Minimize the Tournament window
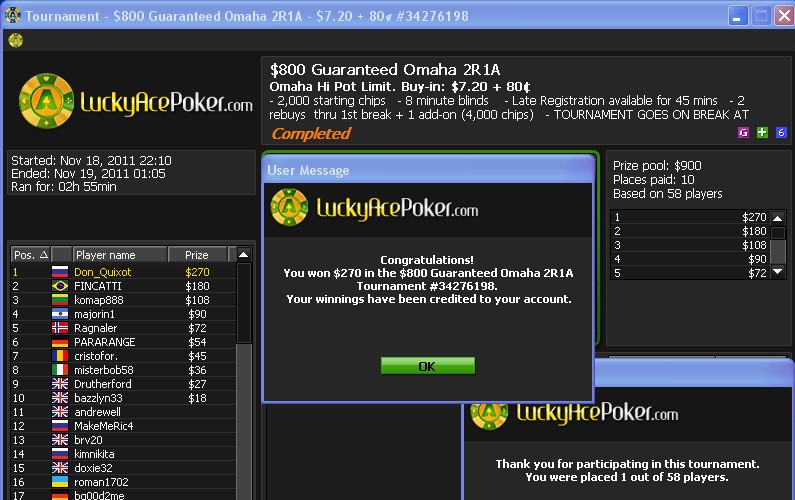This screenshot has height=500, width=795. (x=738, y=16)
